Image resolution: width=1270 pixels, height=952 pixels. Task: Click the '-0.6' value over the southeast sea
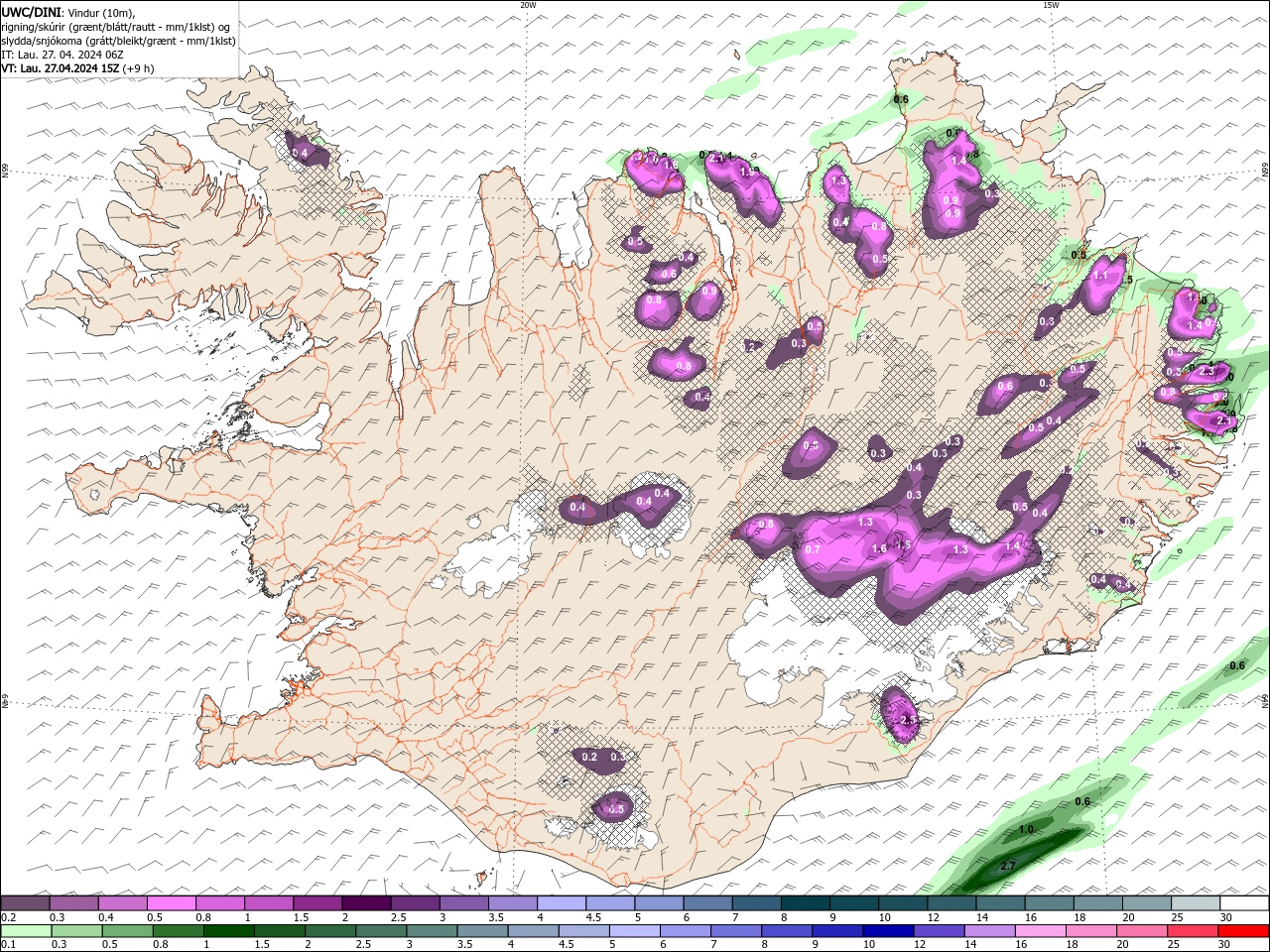(1235, 665)
